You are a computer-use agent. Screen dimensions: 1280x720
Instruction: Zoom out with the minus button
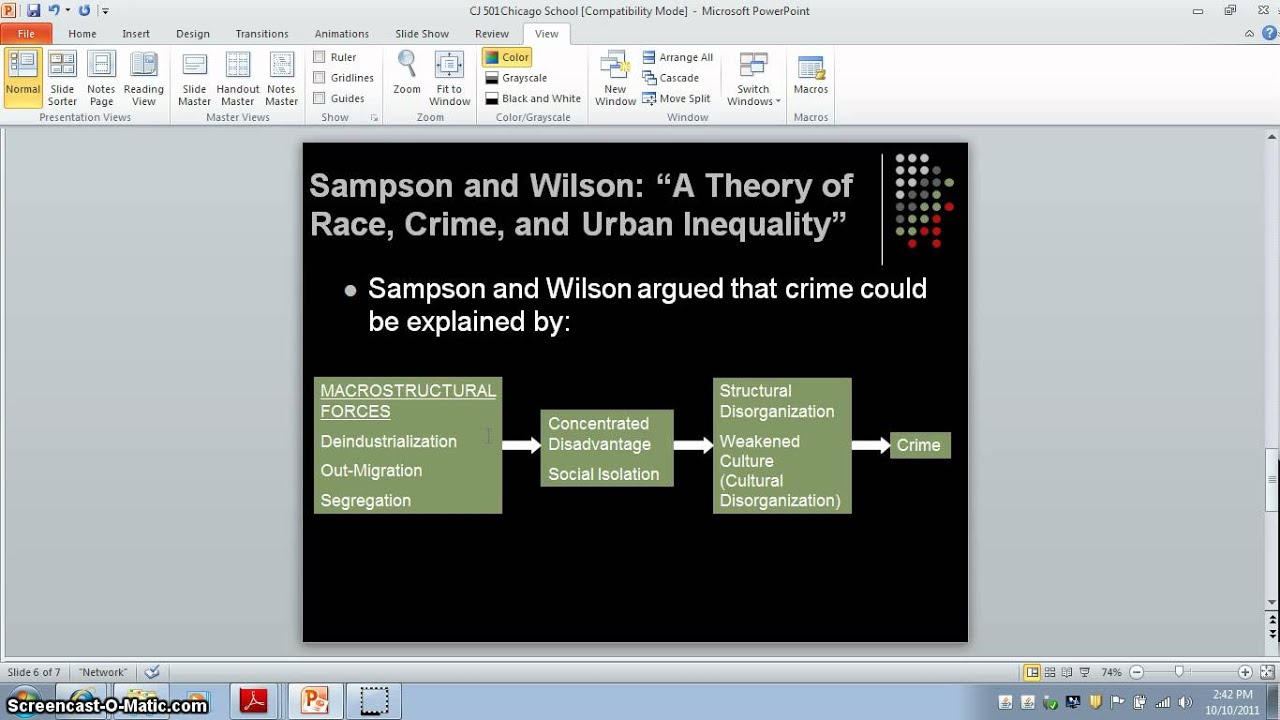click(1134, 672)
